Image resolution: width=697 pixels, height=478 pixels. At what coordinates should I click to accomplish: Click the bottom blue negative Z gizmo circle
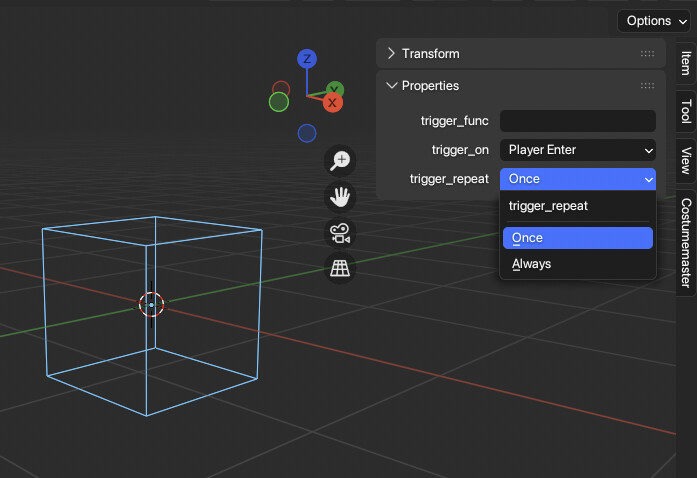307,133
